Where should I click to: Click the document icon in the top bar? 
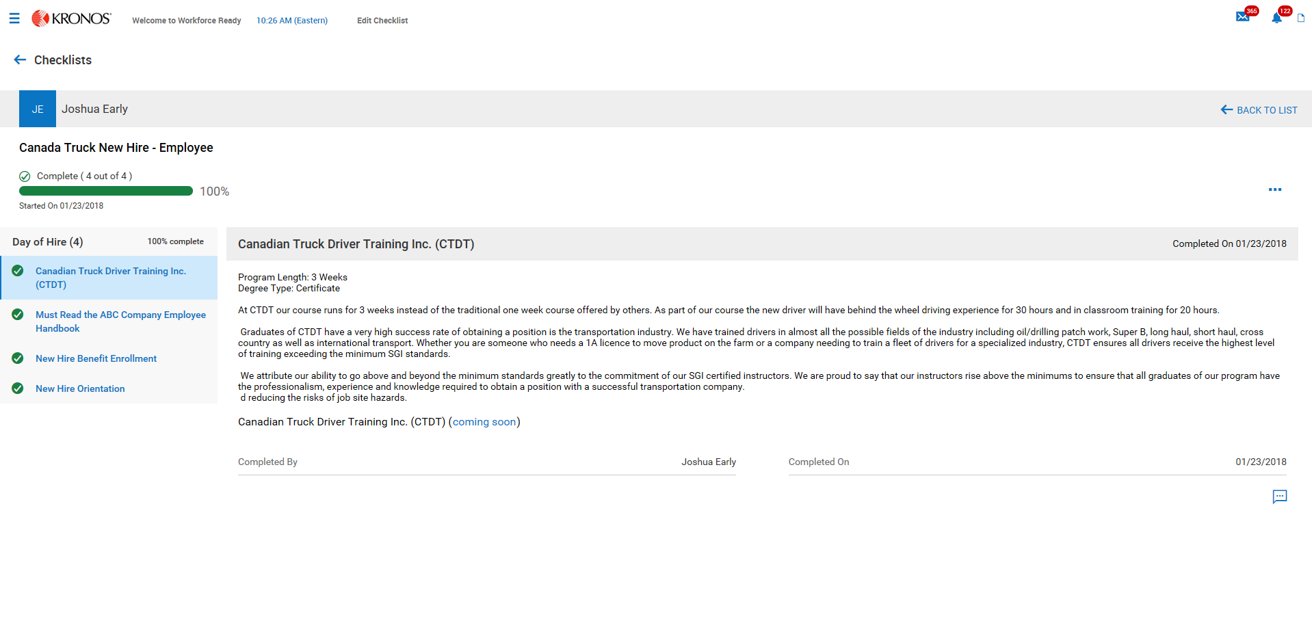coord(1301,17)
